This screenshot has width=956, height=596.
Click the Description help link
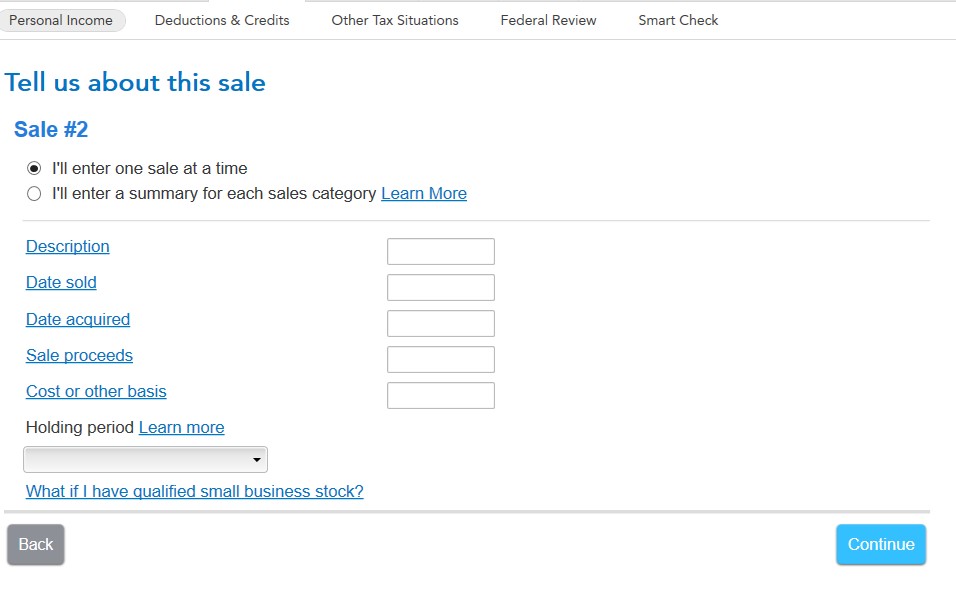(x=68, y=246)
